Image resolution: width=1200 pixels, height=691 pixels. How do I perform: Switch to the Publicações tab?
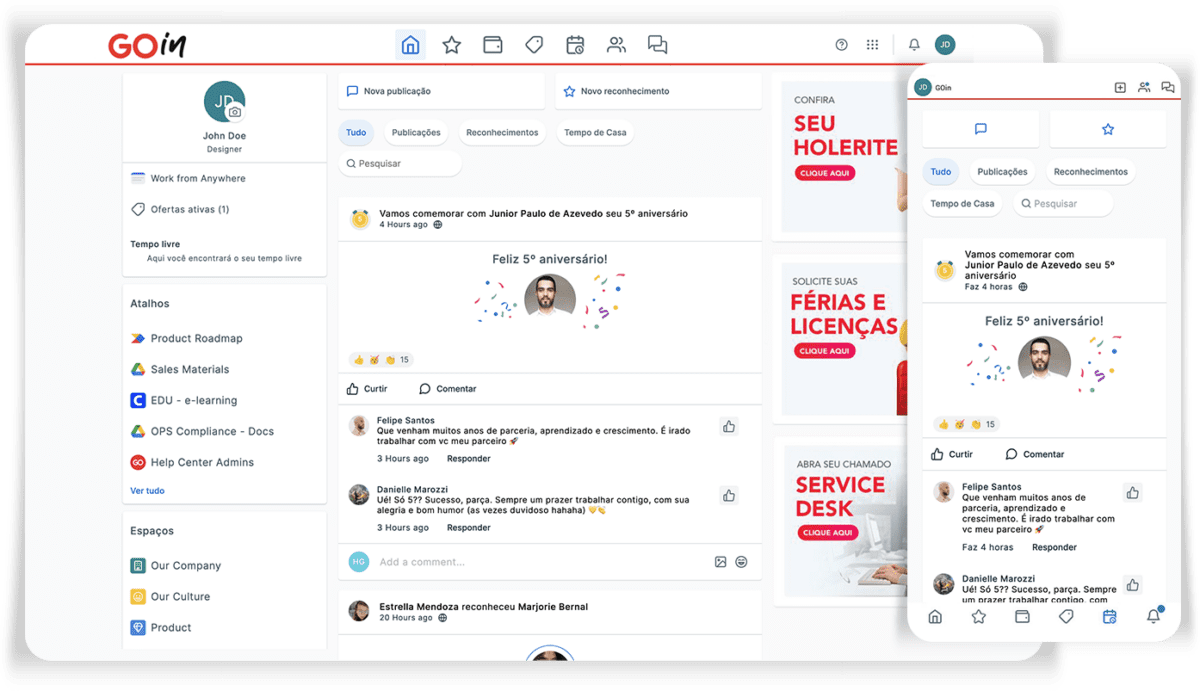(416, 131)
